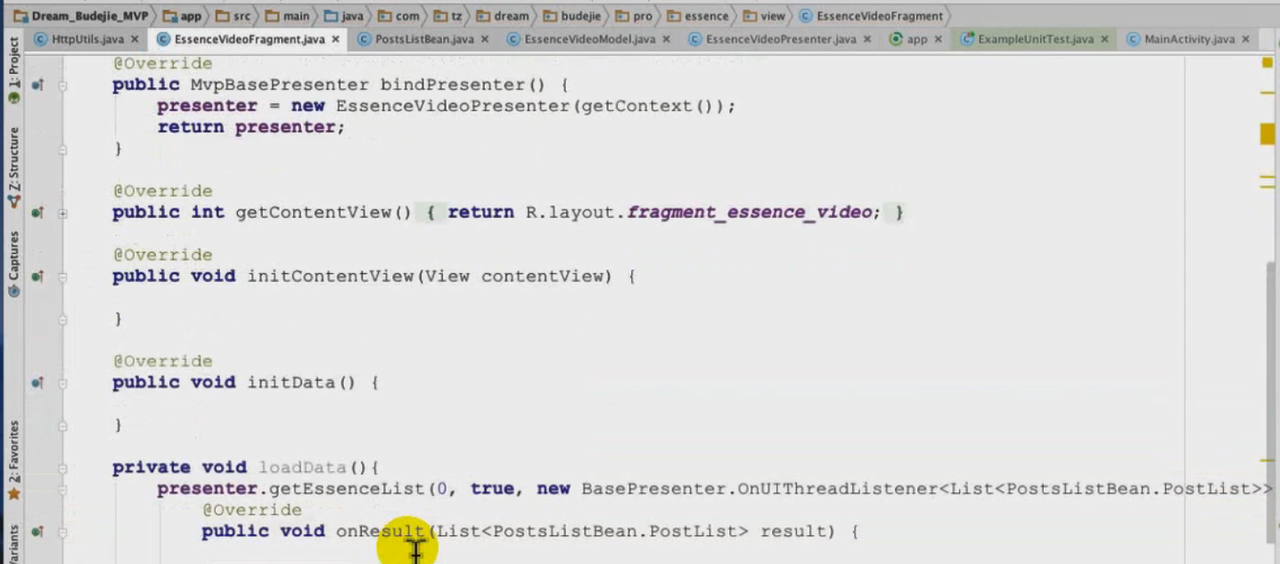Click override gutter icon beside getContentView()

point(37,212)
